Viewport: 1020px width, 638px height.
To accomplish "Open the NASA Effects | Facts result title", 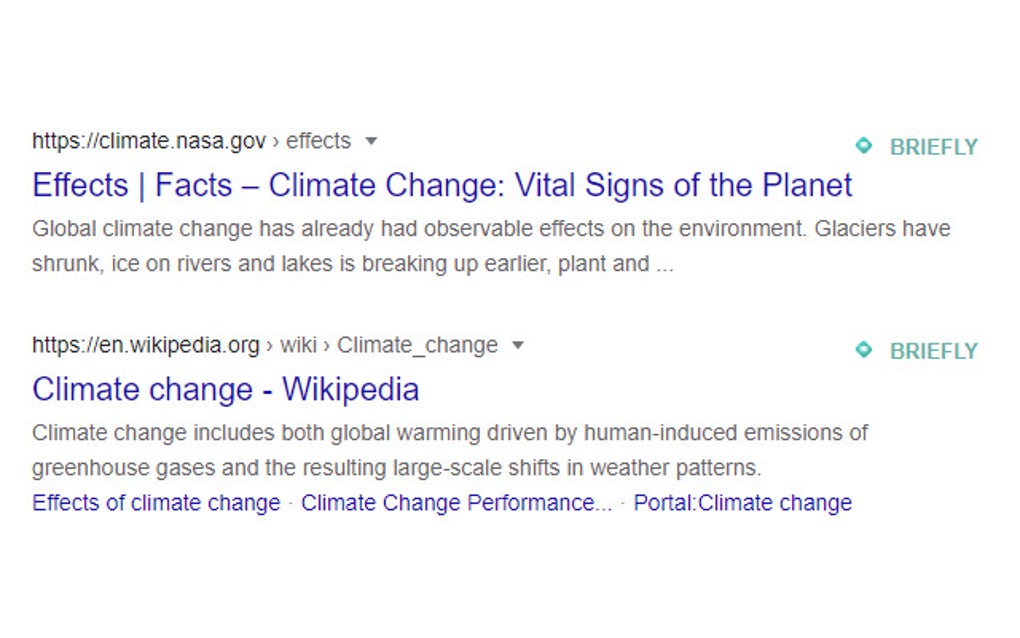I will click(x=442, y=185).
